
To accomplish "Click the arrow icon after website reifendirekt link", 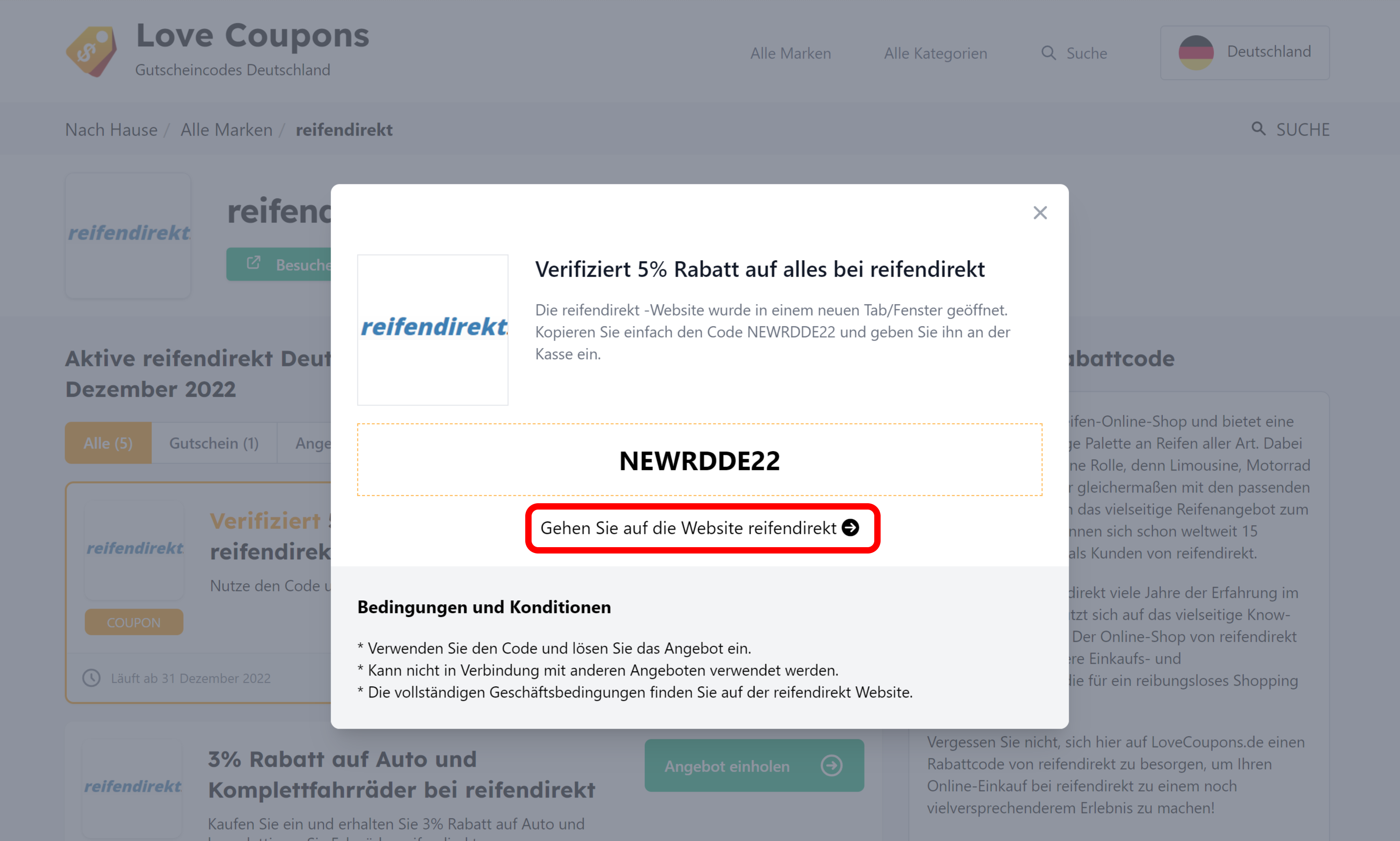I will coord(850,528).
